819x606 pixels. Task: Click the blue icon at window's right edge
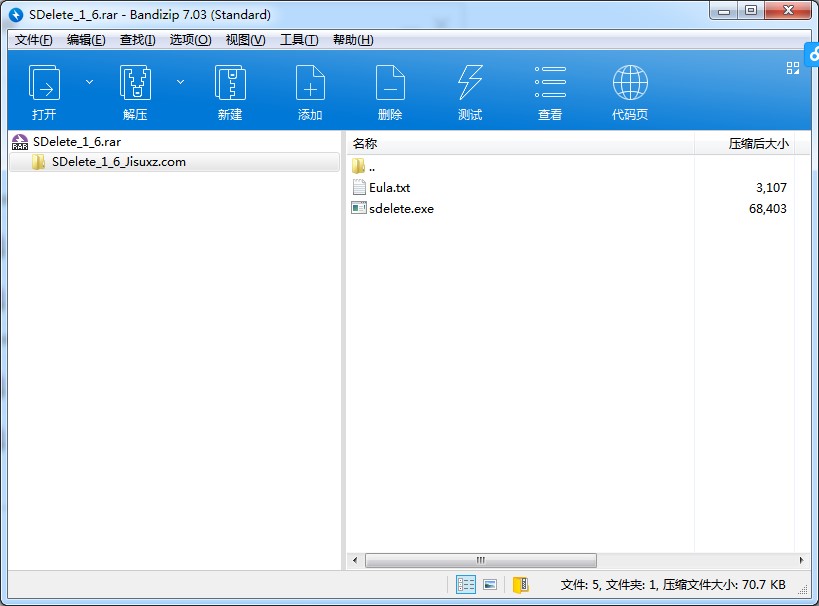[x=813, y=54]
